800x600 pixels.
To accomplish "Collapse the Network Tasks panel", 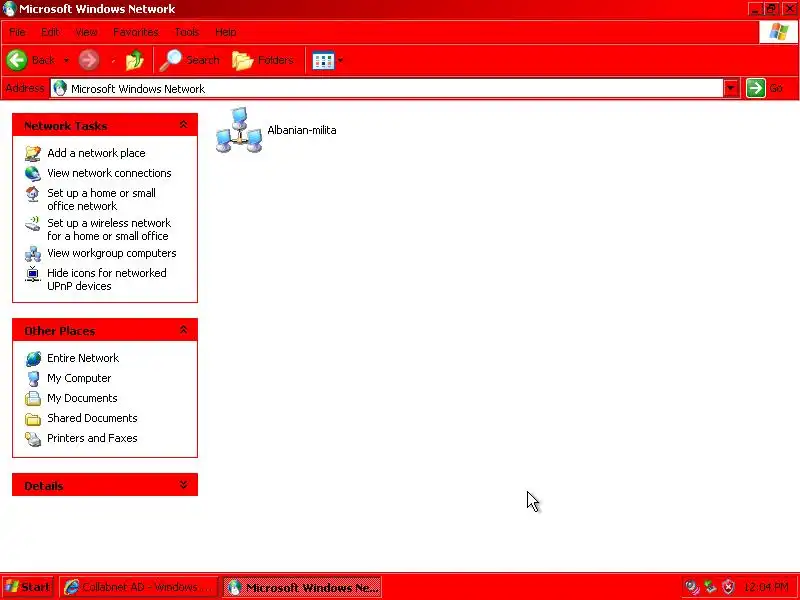I will point(183,125).
